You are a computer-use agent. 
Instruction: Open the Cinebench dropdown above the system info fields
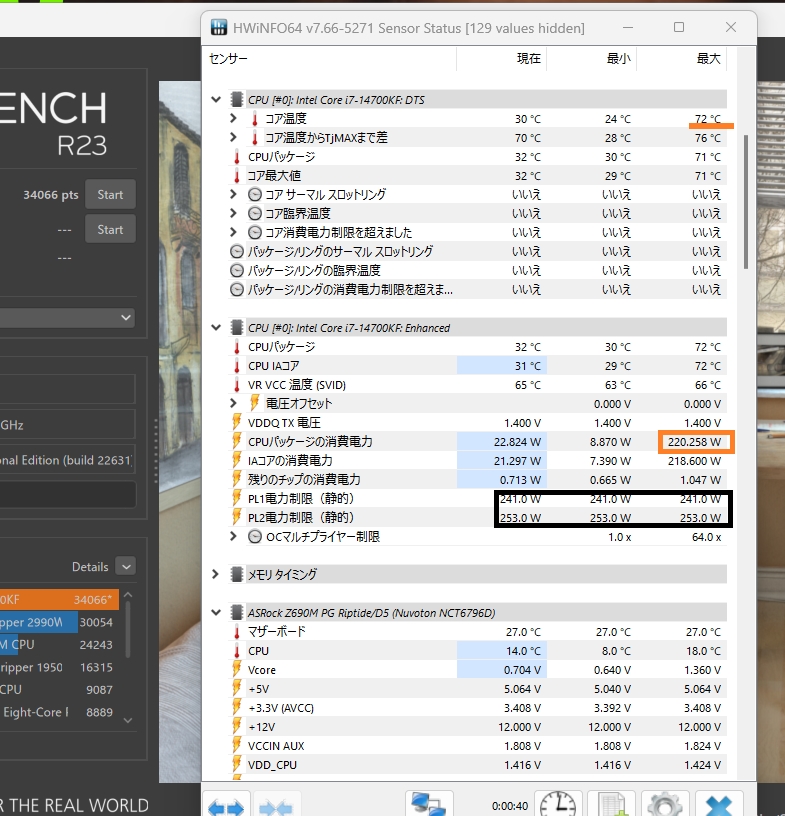(x=67, y=317)
